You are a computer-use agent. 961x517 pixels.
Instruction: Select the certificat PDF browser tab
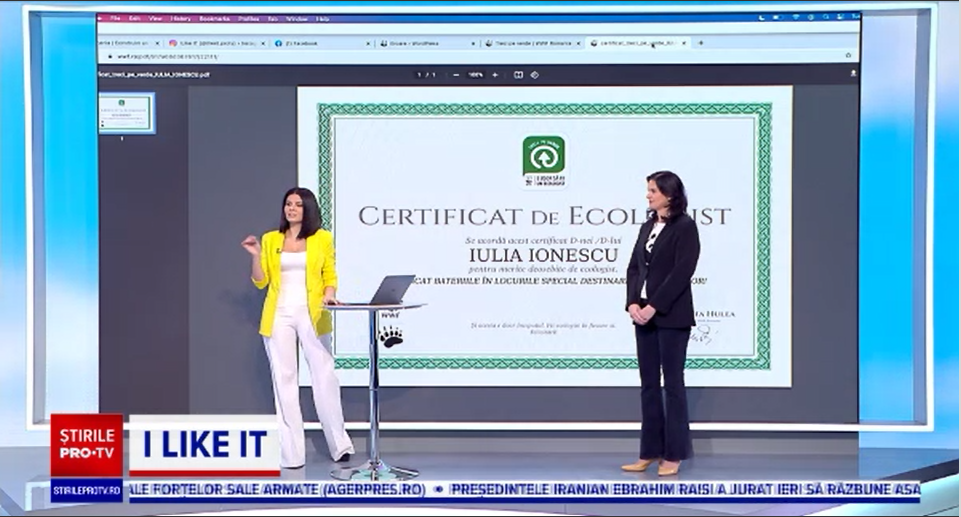[637, 43]
